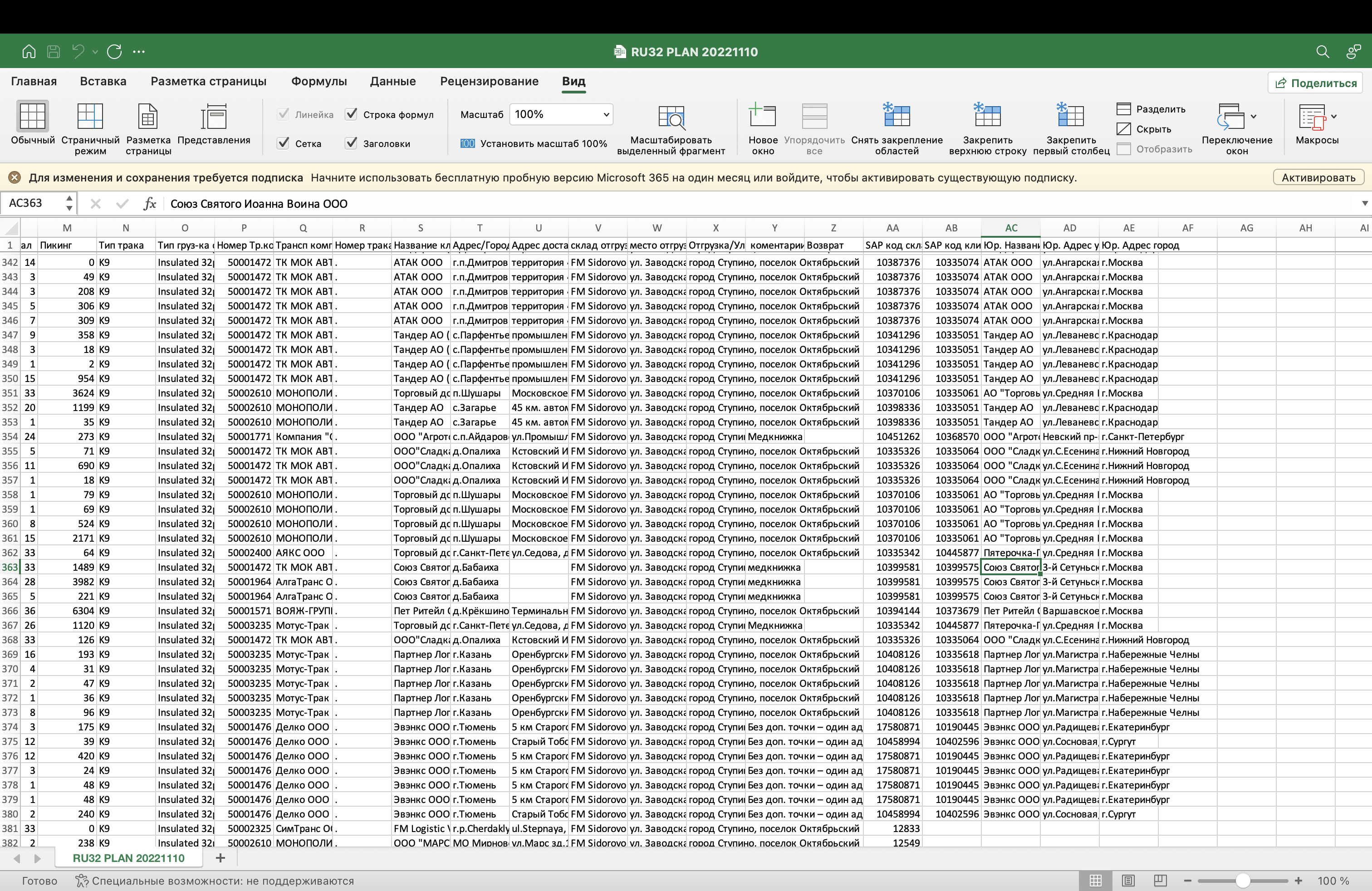Click next sheet navigation arrow
The image size is (1372, 891).
click(x=38, y=858)
